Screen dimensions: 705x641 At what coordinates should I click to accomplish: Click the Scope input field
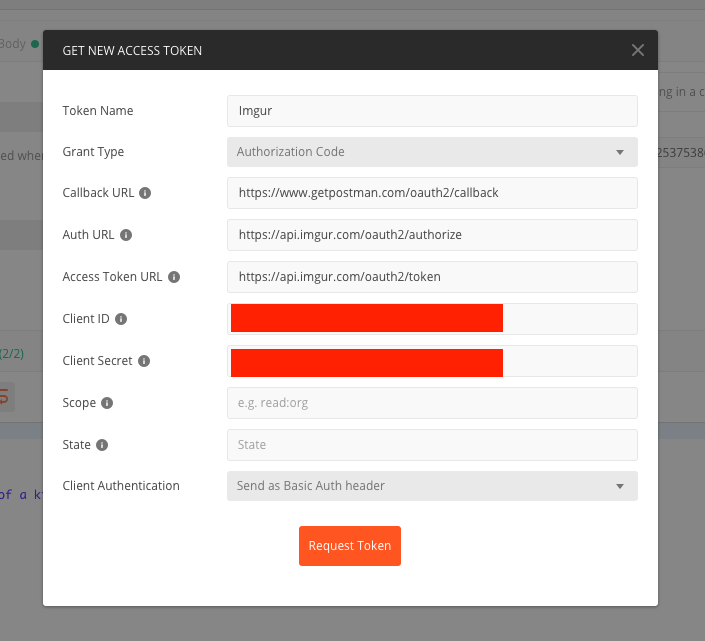click(432, 403)
